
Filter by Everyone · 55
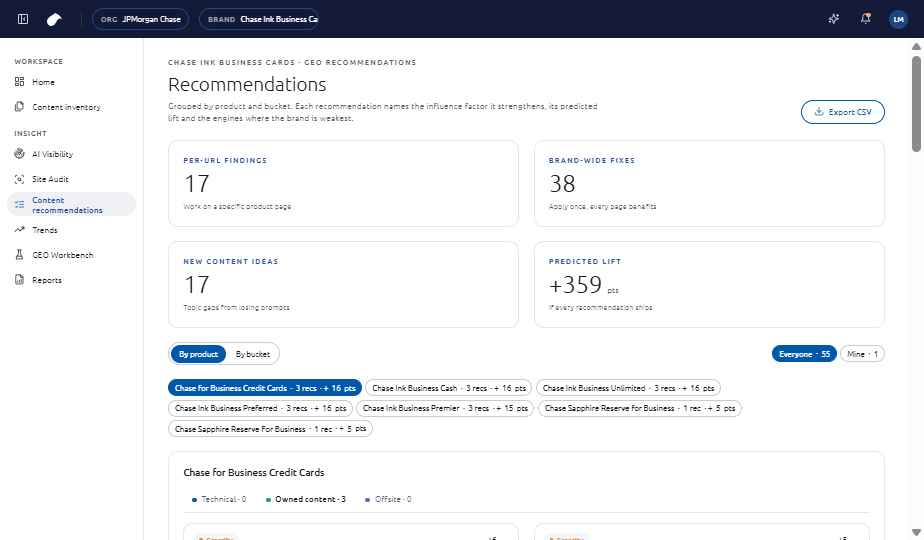coord(804,354)
